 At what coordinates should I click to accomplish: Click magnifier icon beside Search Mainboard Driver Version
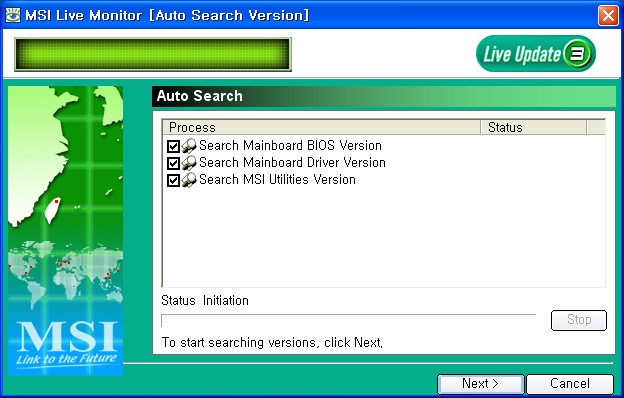coord(189,163)
